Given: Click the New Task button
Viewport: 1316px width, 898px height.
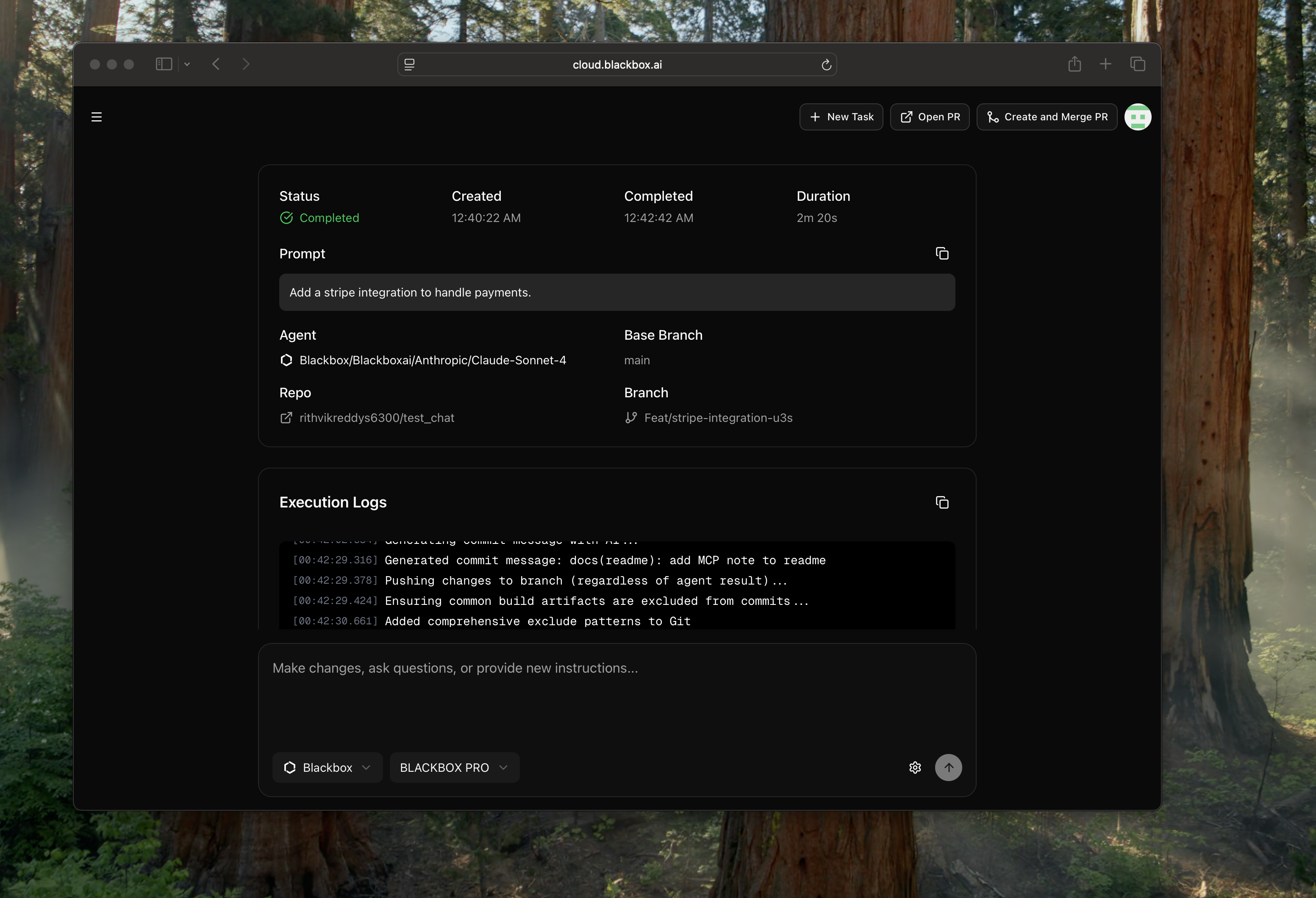Looking at the screenshot, I should click(x=841, y=117).
